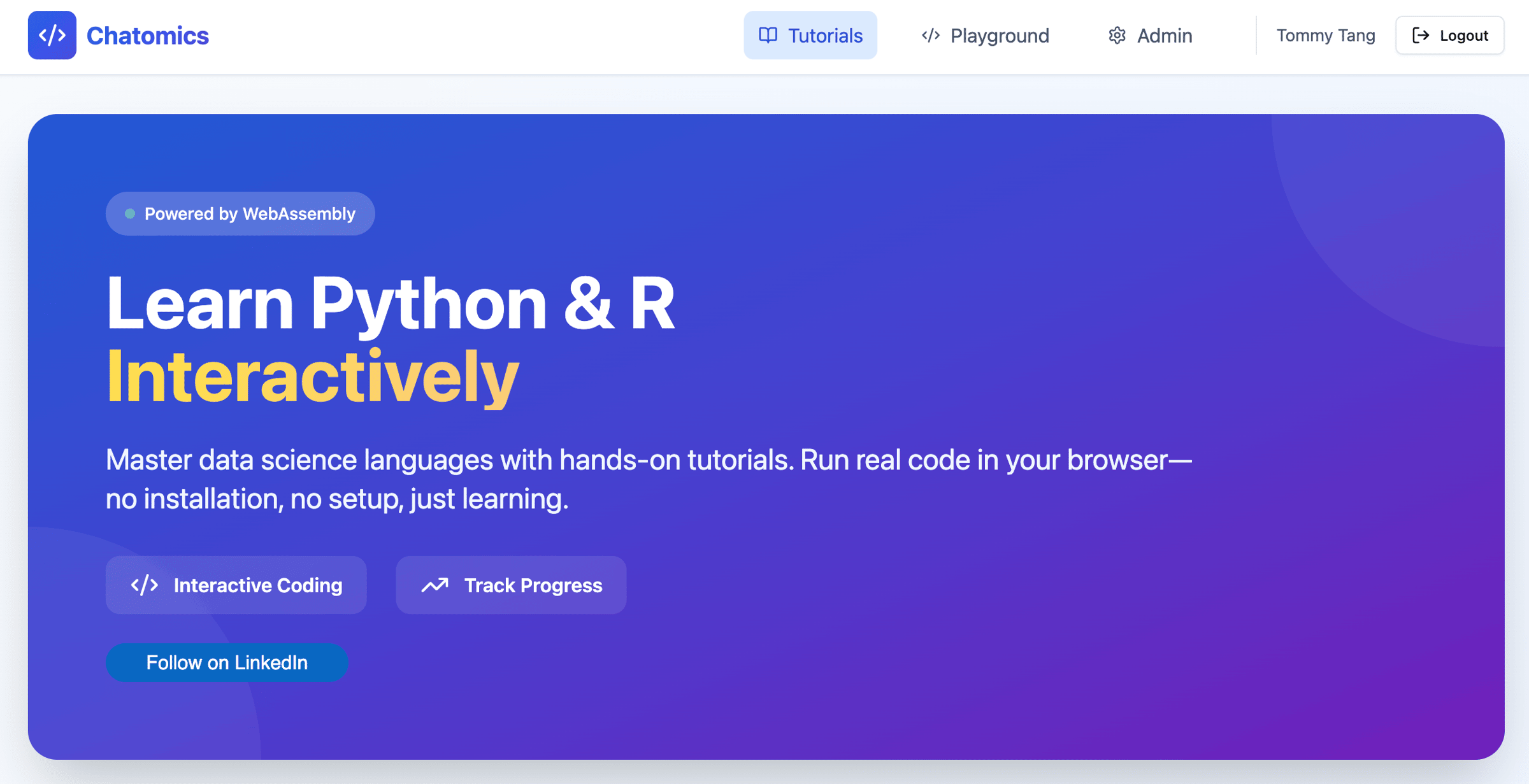Open the Tutorials tab
The width and height of the screenshot is (1529, 784).
click(810, 35)
